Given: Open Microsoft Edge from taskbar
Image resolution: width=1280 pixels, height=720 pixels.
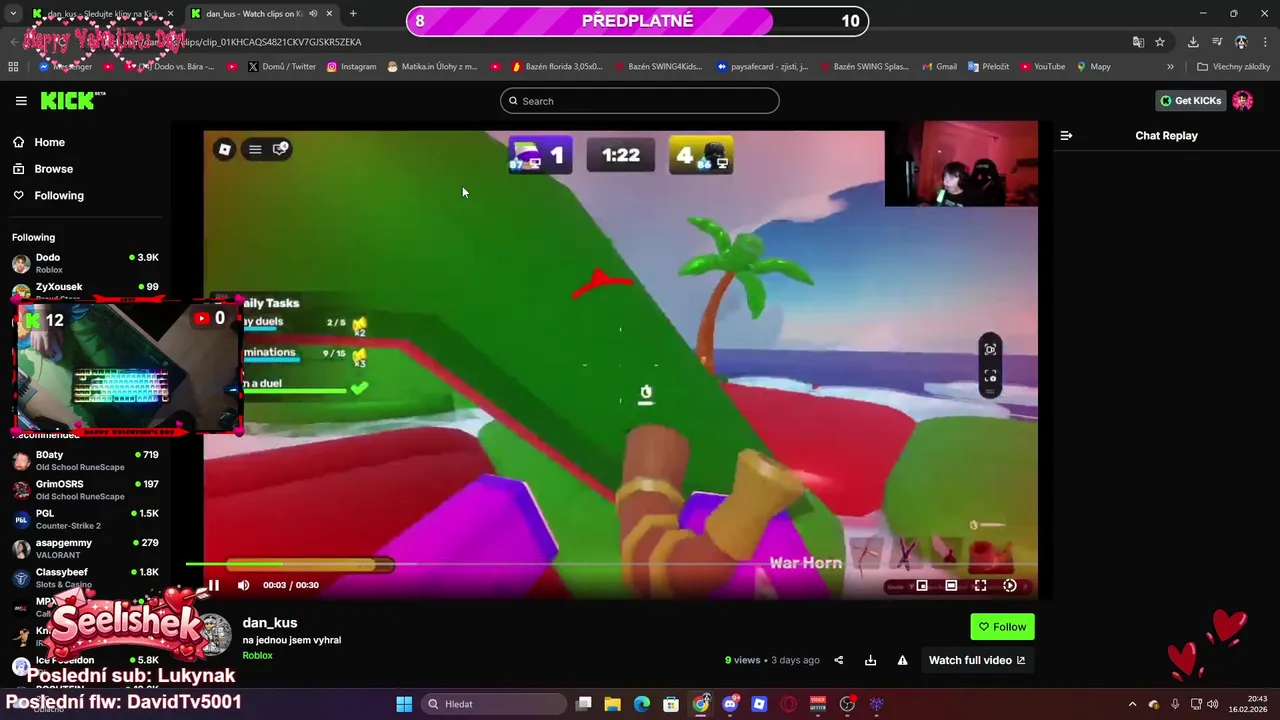Looking at the screenshot, I should 642,704.
